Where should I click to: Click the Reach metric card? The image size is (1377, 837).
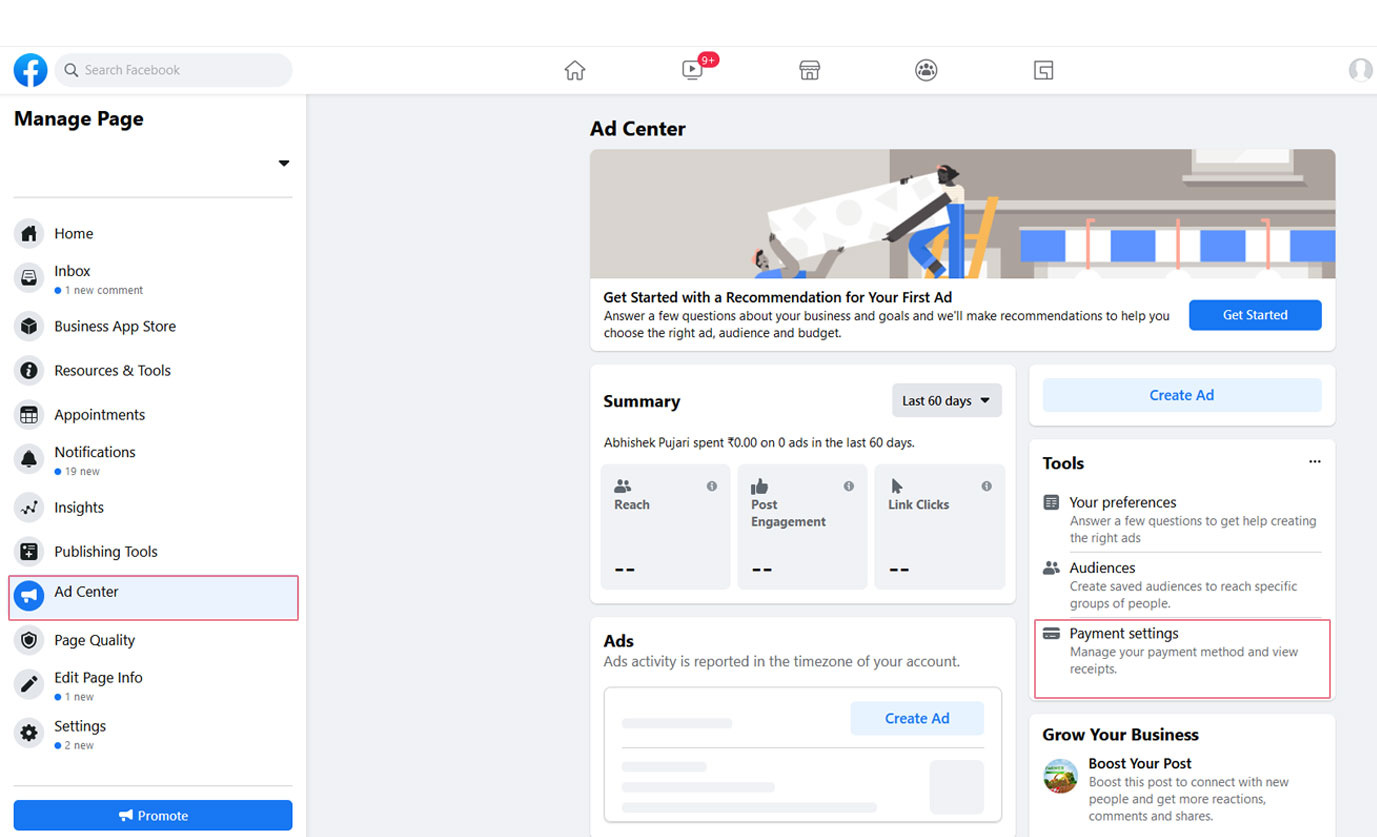pos(665,526)
